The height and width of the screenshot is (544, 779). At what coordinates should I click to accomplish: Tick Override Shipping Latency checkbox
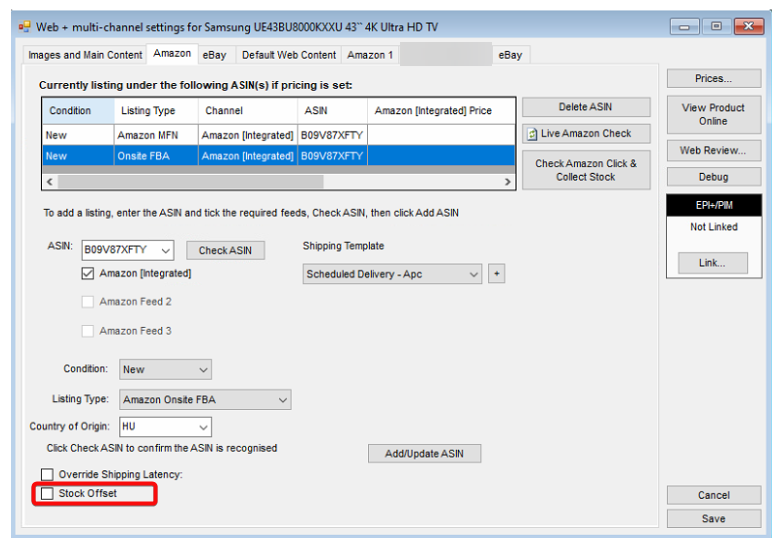47,474
